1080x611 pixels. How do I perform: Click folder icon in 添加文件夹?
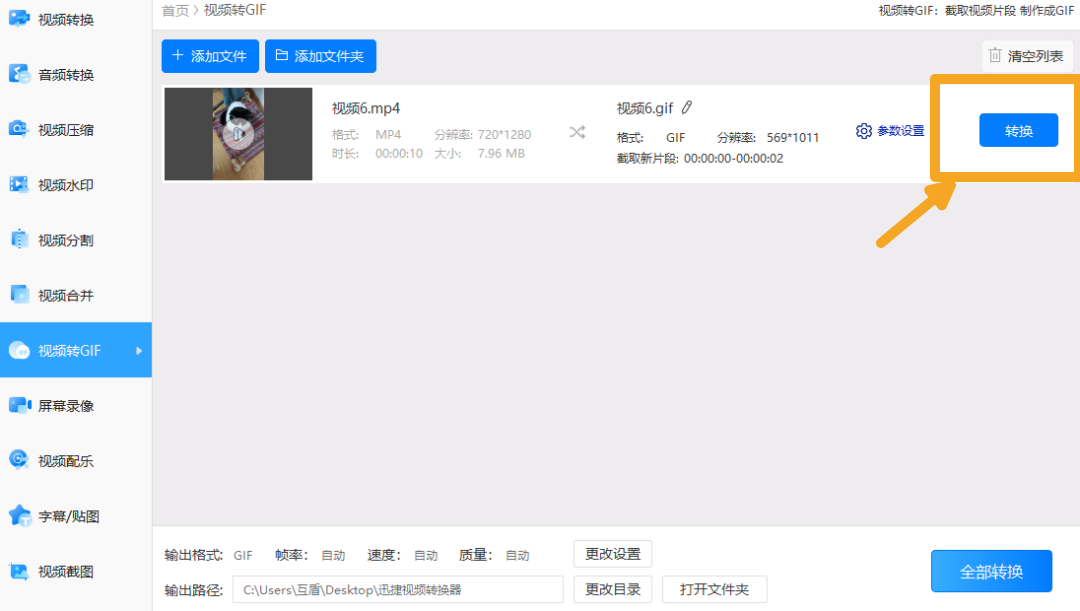(x=281, y=55)
